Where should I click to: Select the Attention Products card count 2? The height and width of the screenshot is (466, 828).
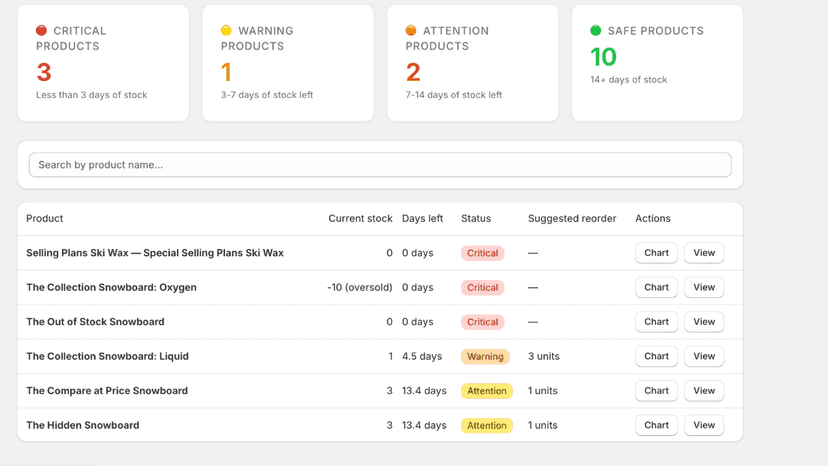413,72
